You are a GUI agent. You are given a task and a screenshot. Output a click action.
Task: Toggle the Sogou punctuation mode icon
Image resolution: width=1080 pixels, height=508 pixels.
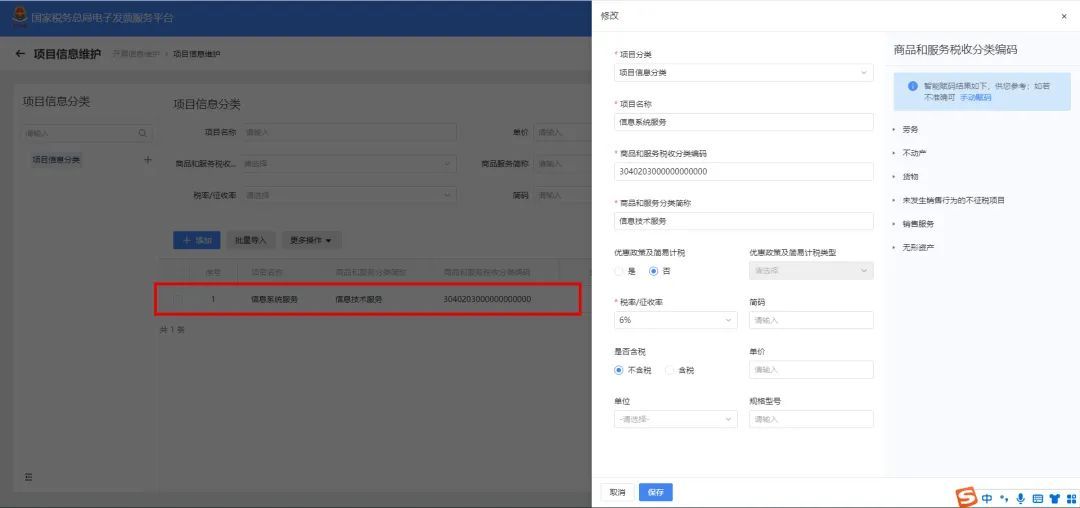coord(1005,498)
